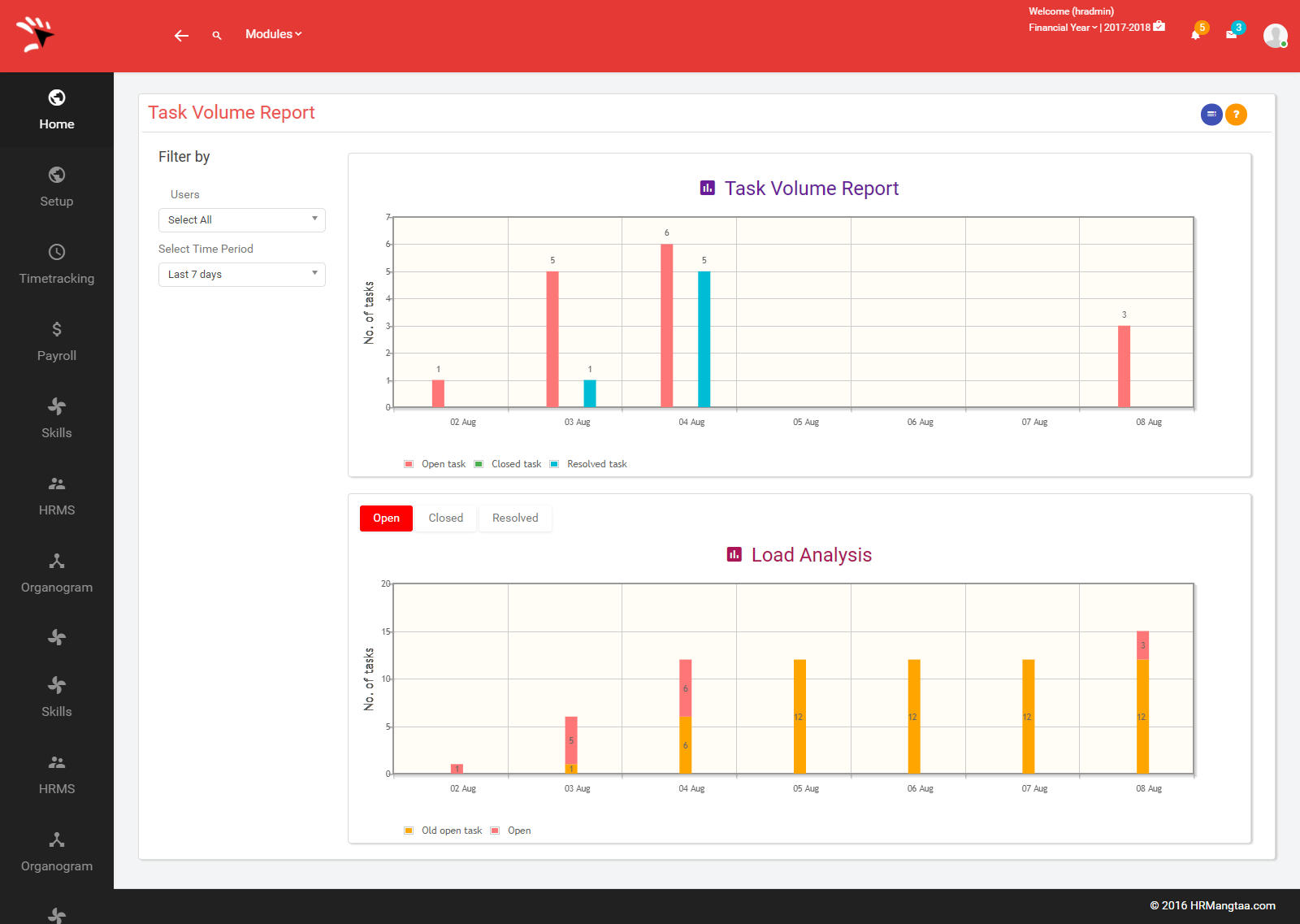Viewport: 1300px width, 924px height.
Task: Click the Filter by heading
Action: [x=184, y=157]
